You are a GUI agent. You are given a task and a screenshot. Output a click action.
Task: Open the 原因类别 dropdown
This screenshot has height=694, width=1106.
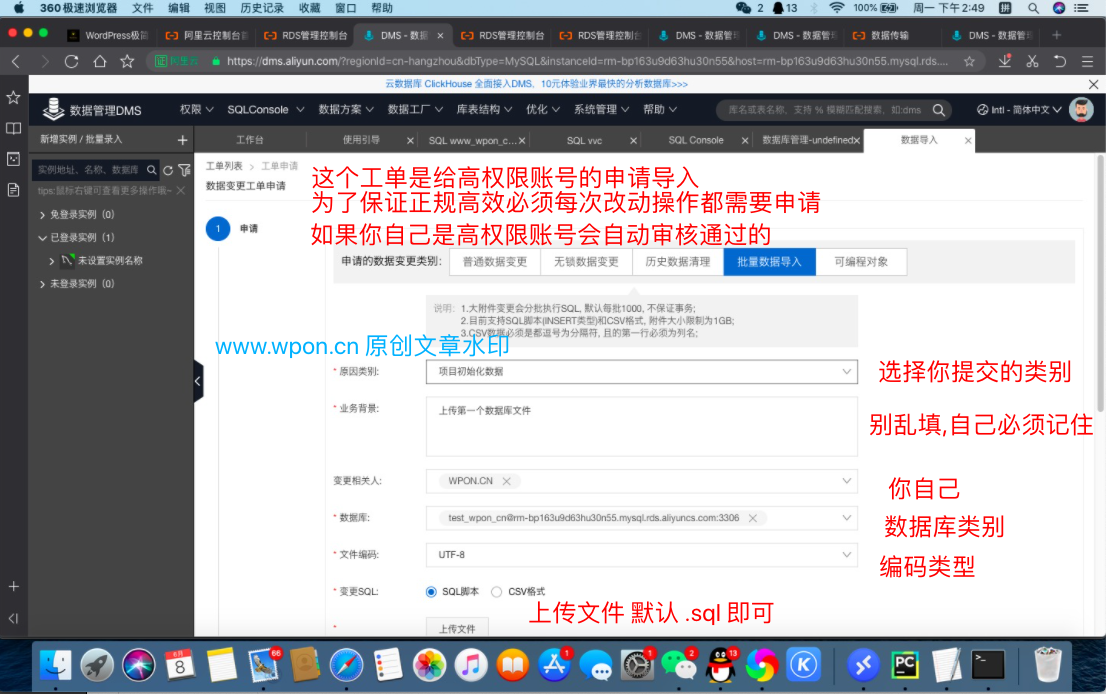pos(642,372)
